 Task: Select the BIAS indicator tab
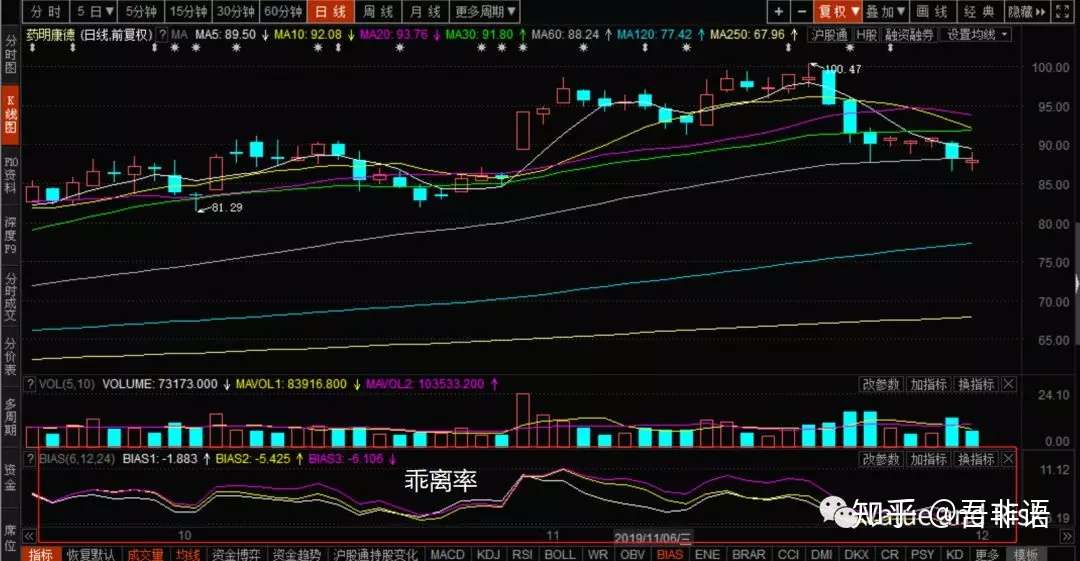tap(669, 554)
